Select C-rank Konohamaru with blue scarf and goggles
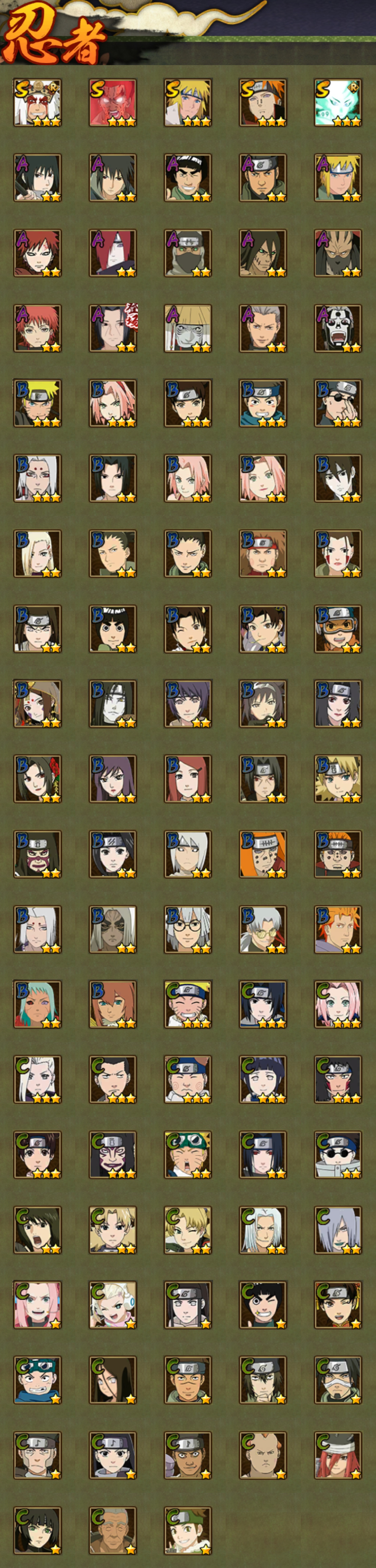Screen dimensions: 376x1568 tap(38, 1381)
